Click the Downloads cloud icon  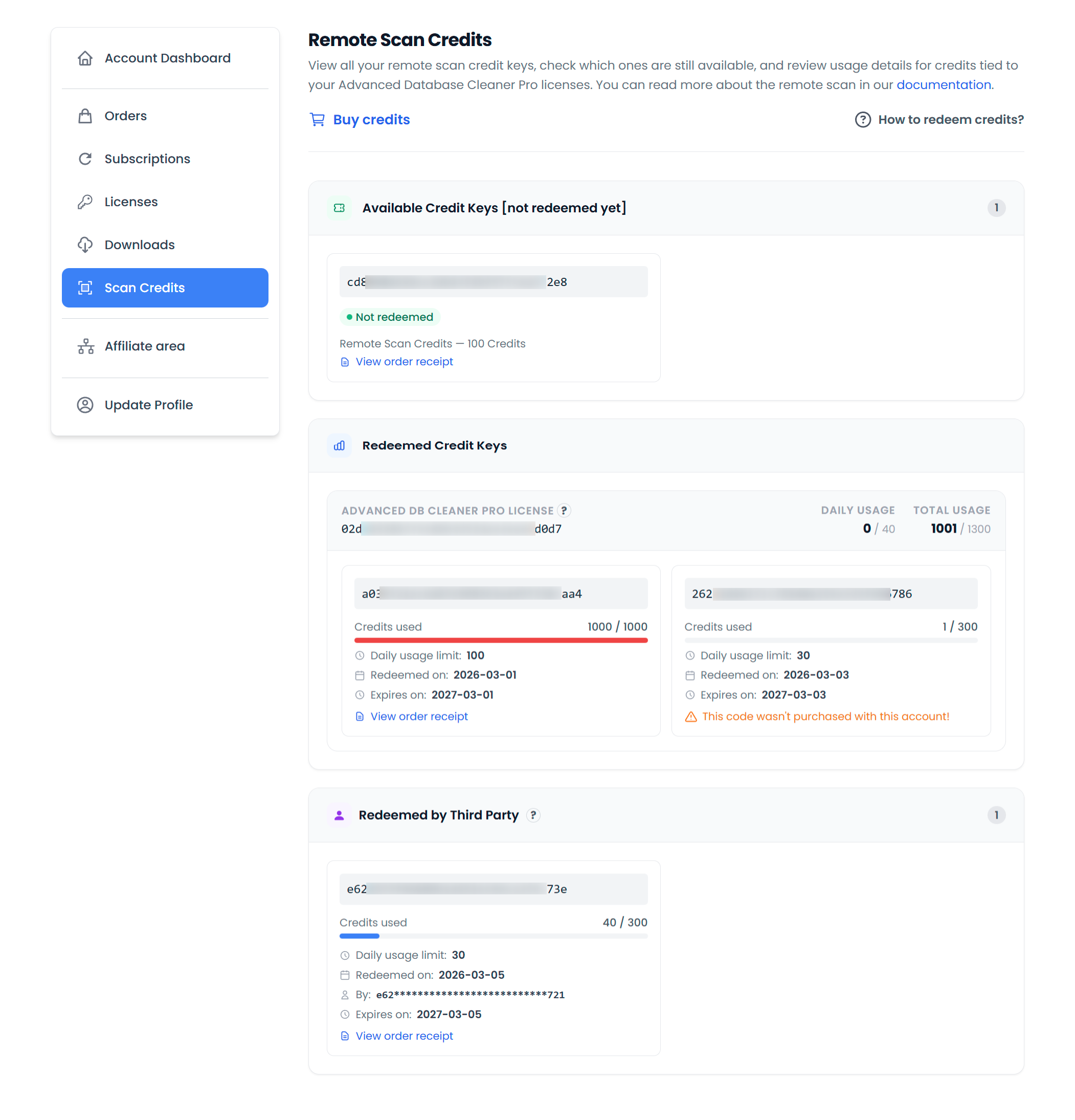click(x=85, y=245)
